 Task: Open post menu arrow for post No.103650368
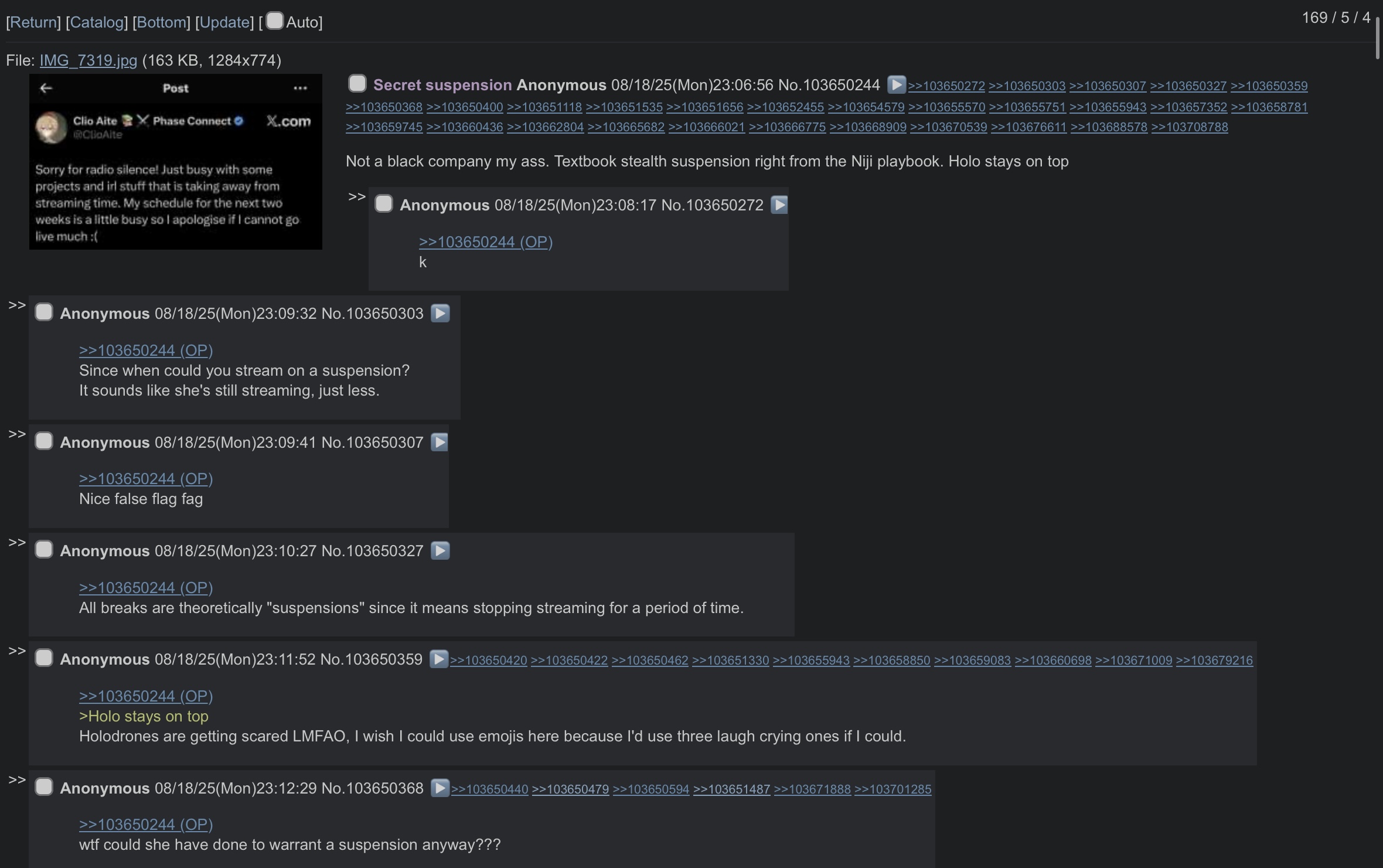click(440, 788)
